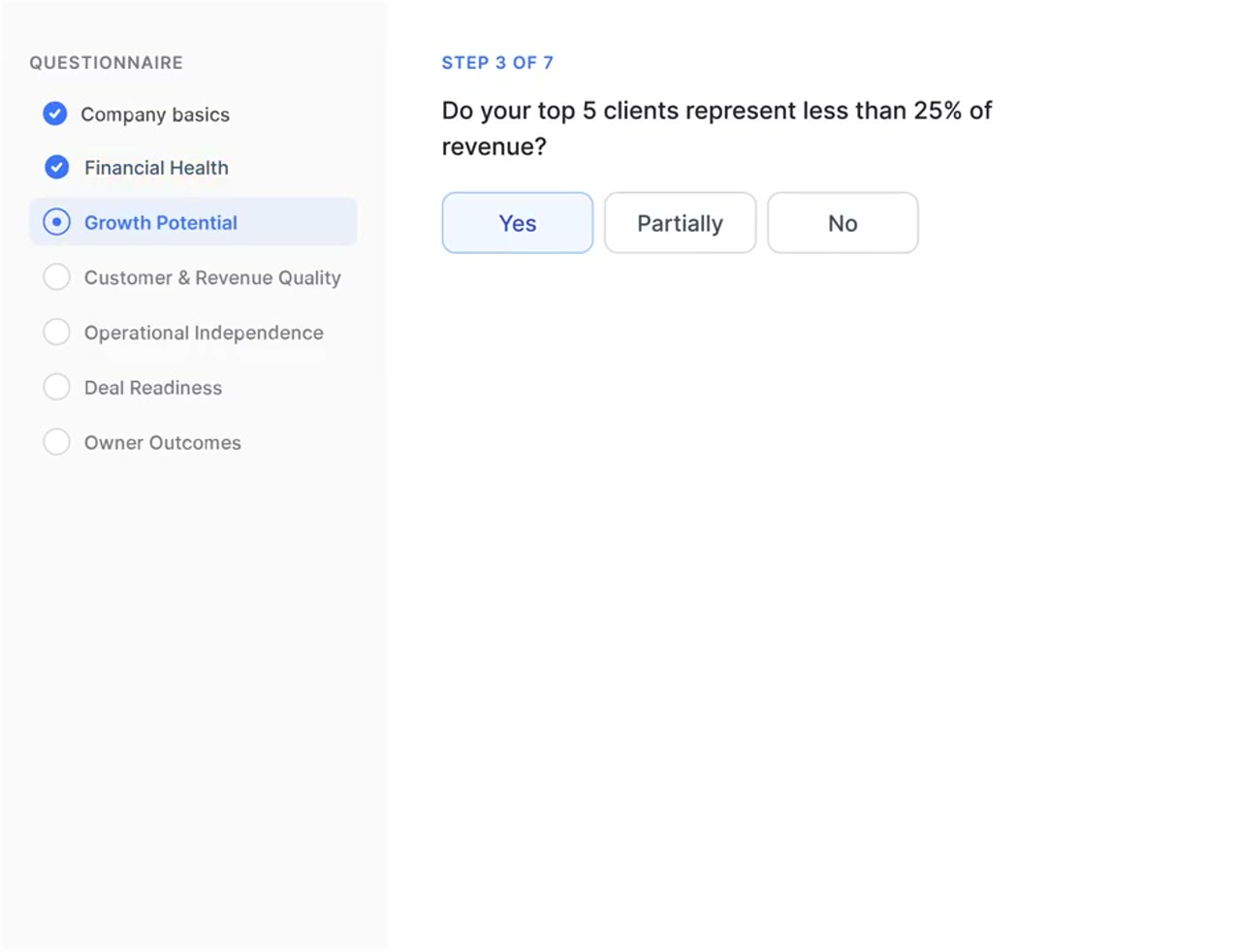1241x952 pixels.
Task: Open Owner Outcomes step label
Action: click(163, 442)
